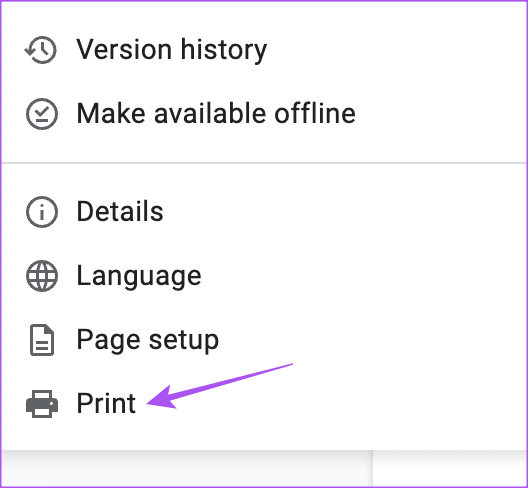Click blank space in the Page setup row
Screen dimensions: 528x488
pos(373,340)
